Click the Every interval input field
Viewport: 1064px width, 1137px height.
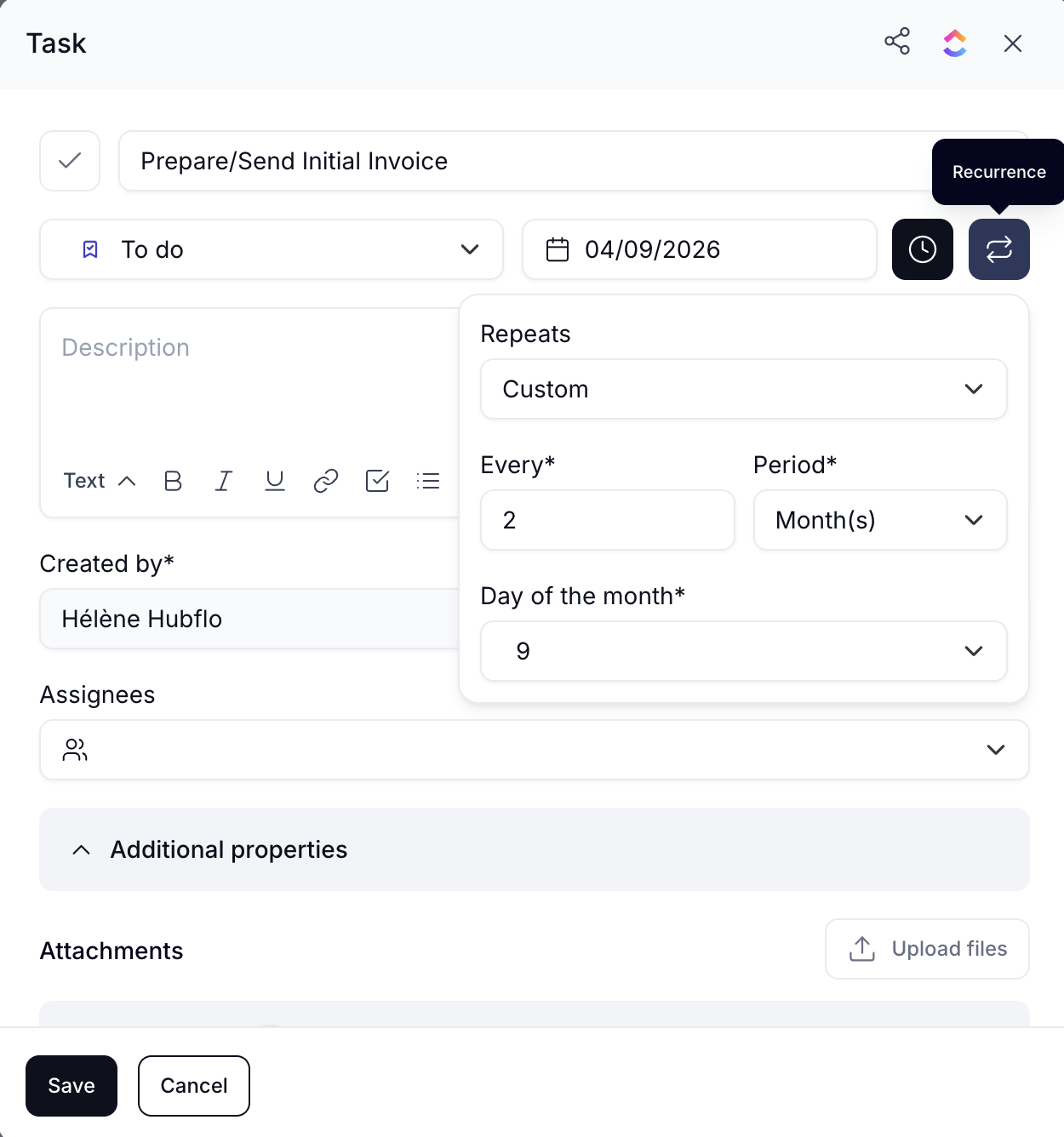coord(607,520)
